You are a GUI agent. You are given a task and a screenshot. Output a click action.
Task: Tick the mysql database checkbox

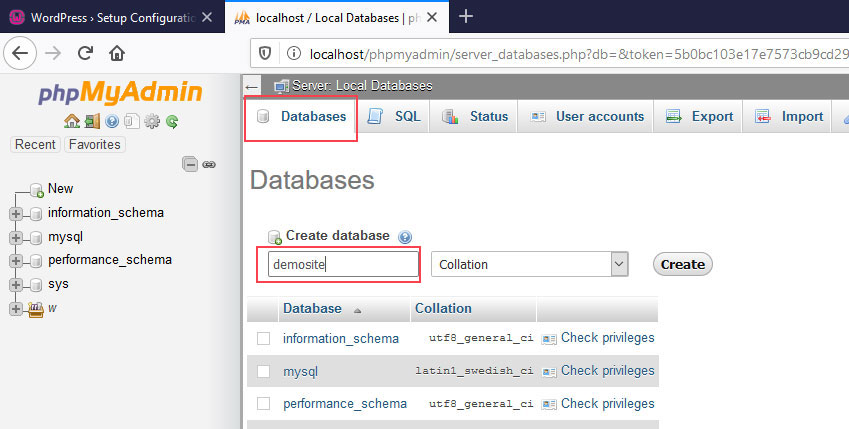click(x=264, y=371)
